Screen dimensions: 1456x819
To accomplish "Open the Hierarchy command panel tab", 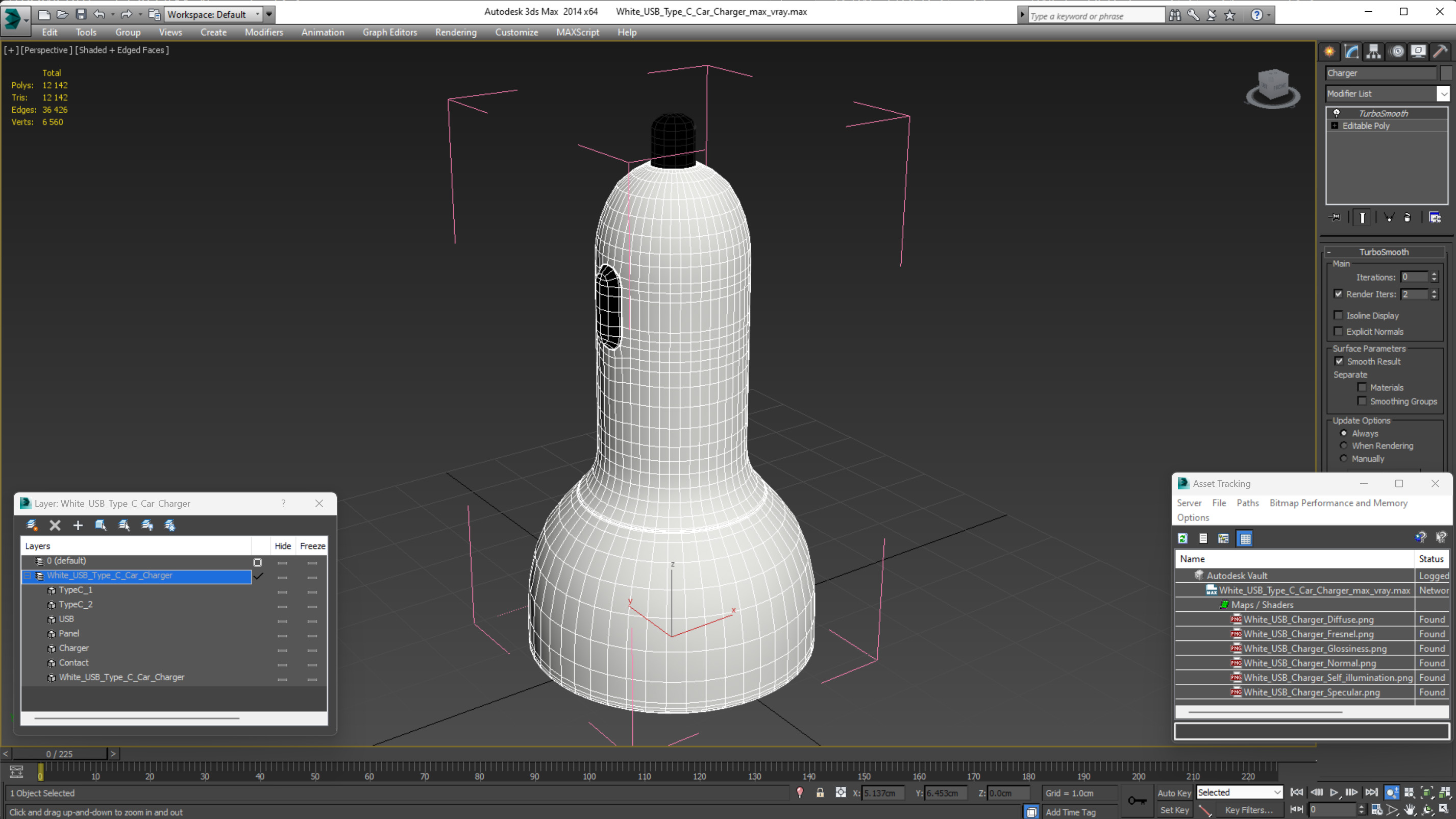I will [1373, 52].
